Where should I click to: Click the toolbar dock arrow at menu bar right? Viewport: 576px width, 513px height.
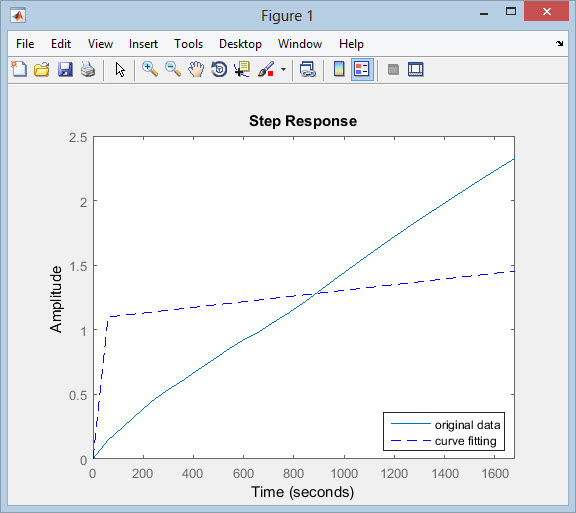click(559, 43)
